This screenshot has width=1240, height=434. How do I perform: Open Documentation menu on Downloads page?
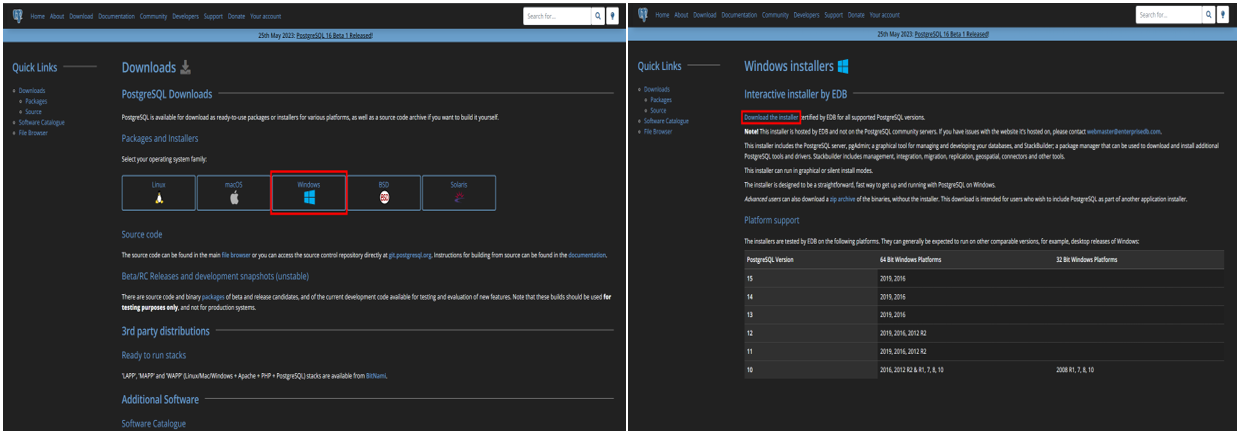coord(117,16)
